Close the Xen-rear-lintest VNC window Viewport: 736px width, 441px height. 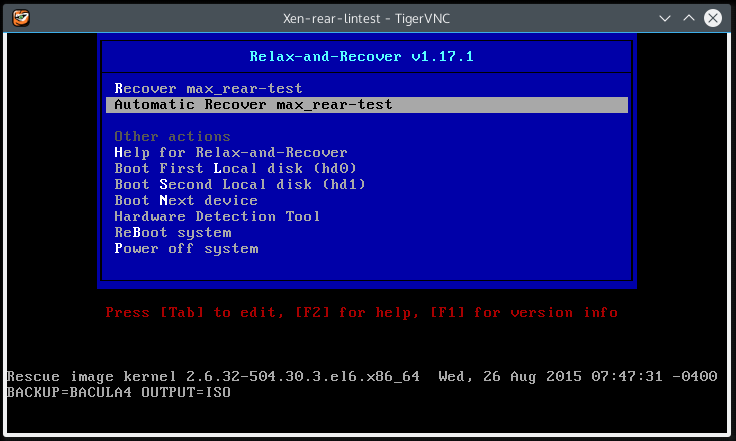pyautogui.click(x=713, y=18)
